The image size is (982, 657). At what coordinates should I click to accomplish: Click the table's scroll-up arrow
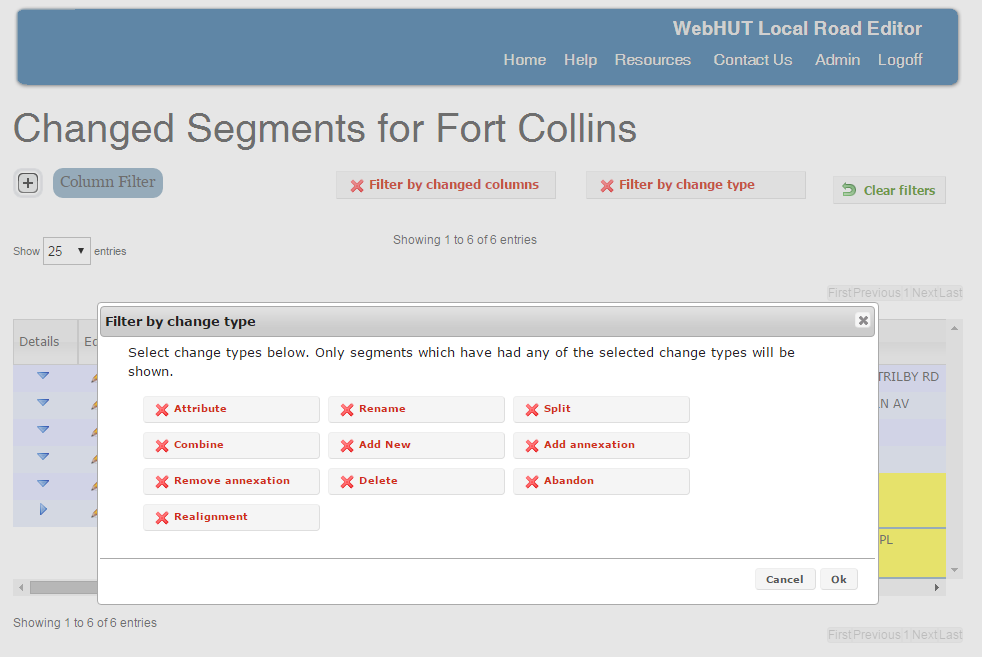tap(954, 328)
